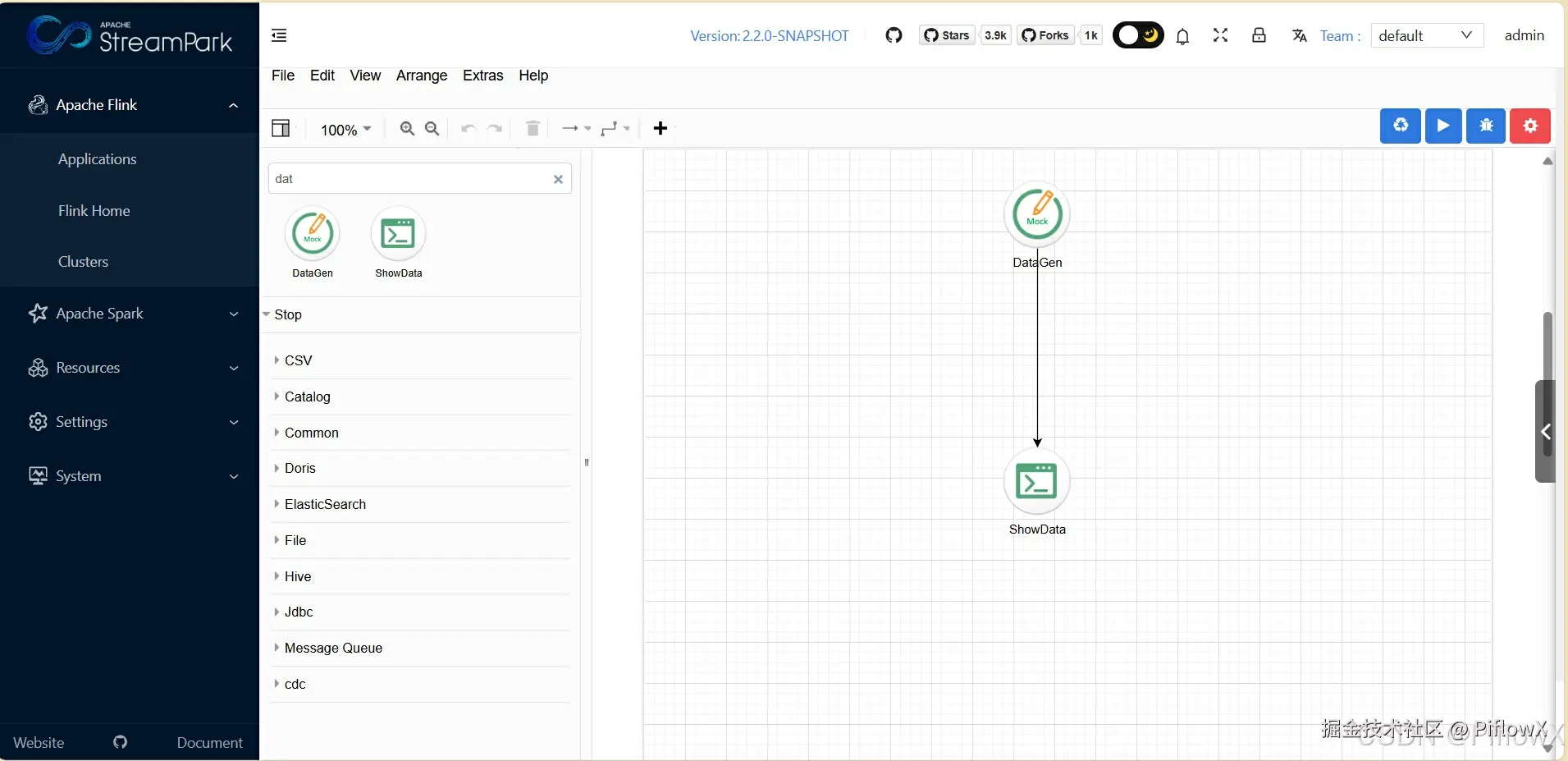Screen dimensions: 1568x761
Task: Zoom out on the canvas
Action: click(x=432, y=129)
